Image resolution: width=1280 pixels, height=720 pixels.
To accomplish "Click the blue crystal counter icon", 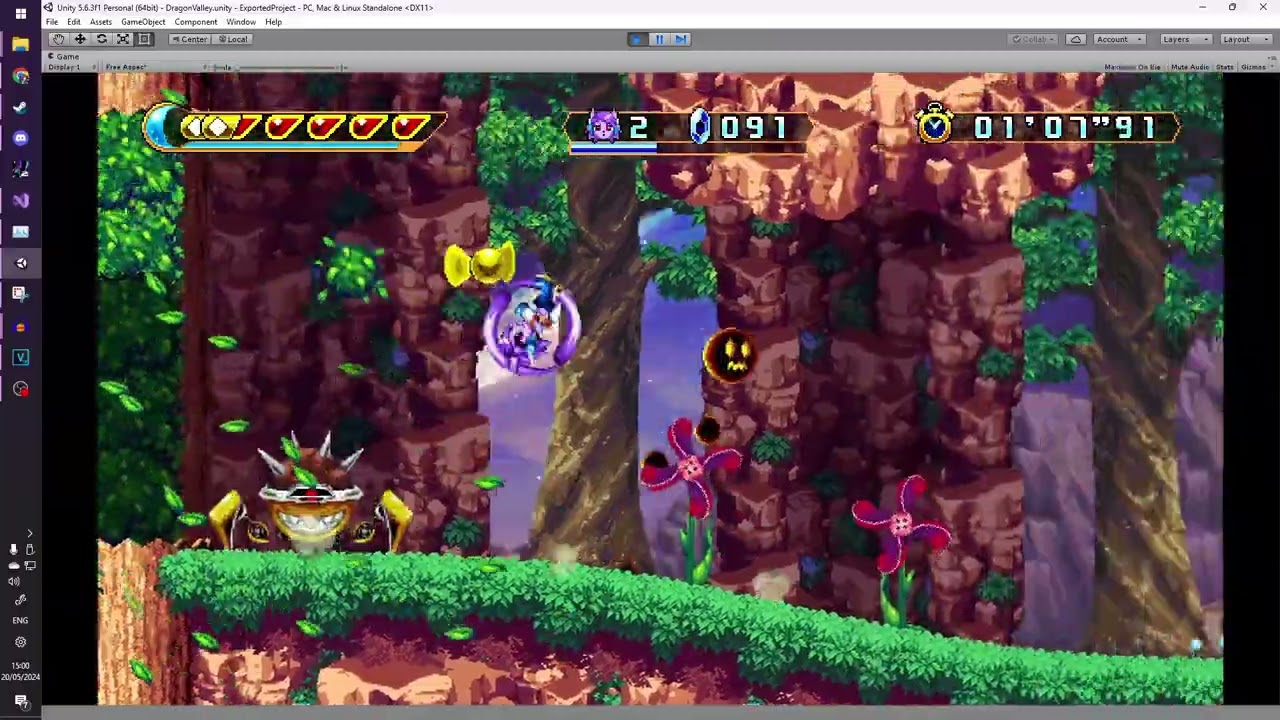I will pyautogui.click(x=700, y=126).
